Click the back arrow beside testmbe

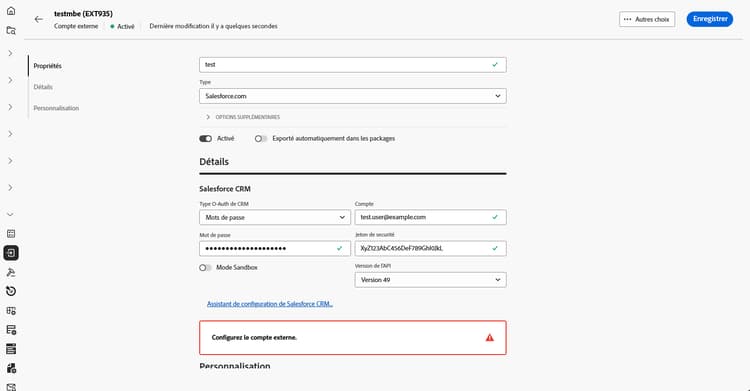pos(38,19)
